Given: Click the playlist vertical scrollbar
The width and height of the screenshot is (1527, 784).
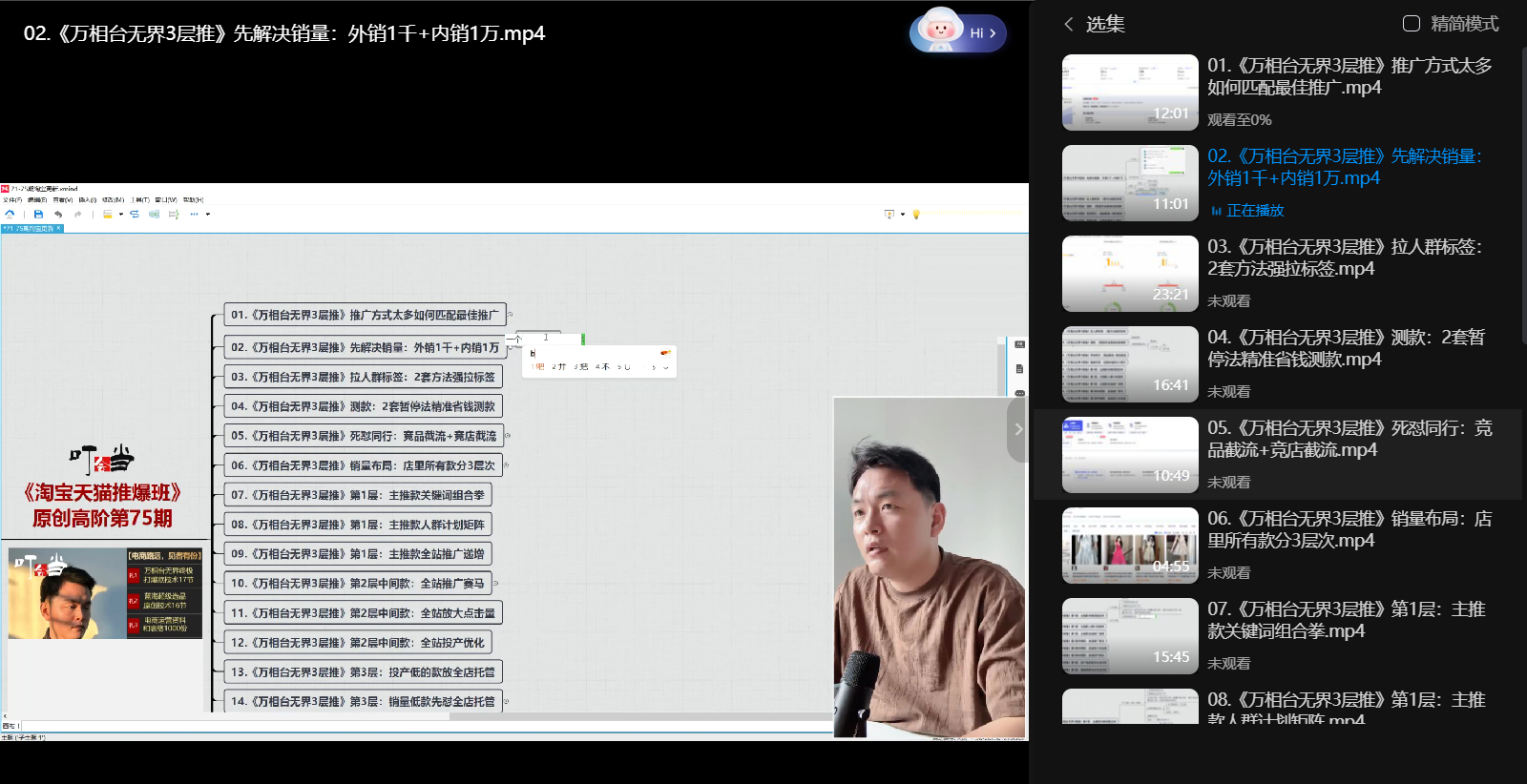Looking at the screenshot, I should tap(1523, 191).
